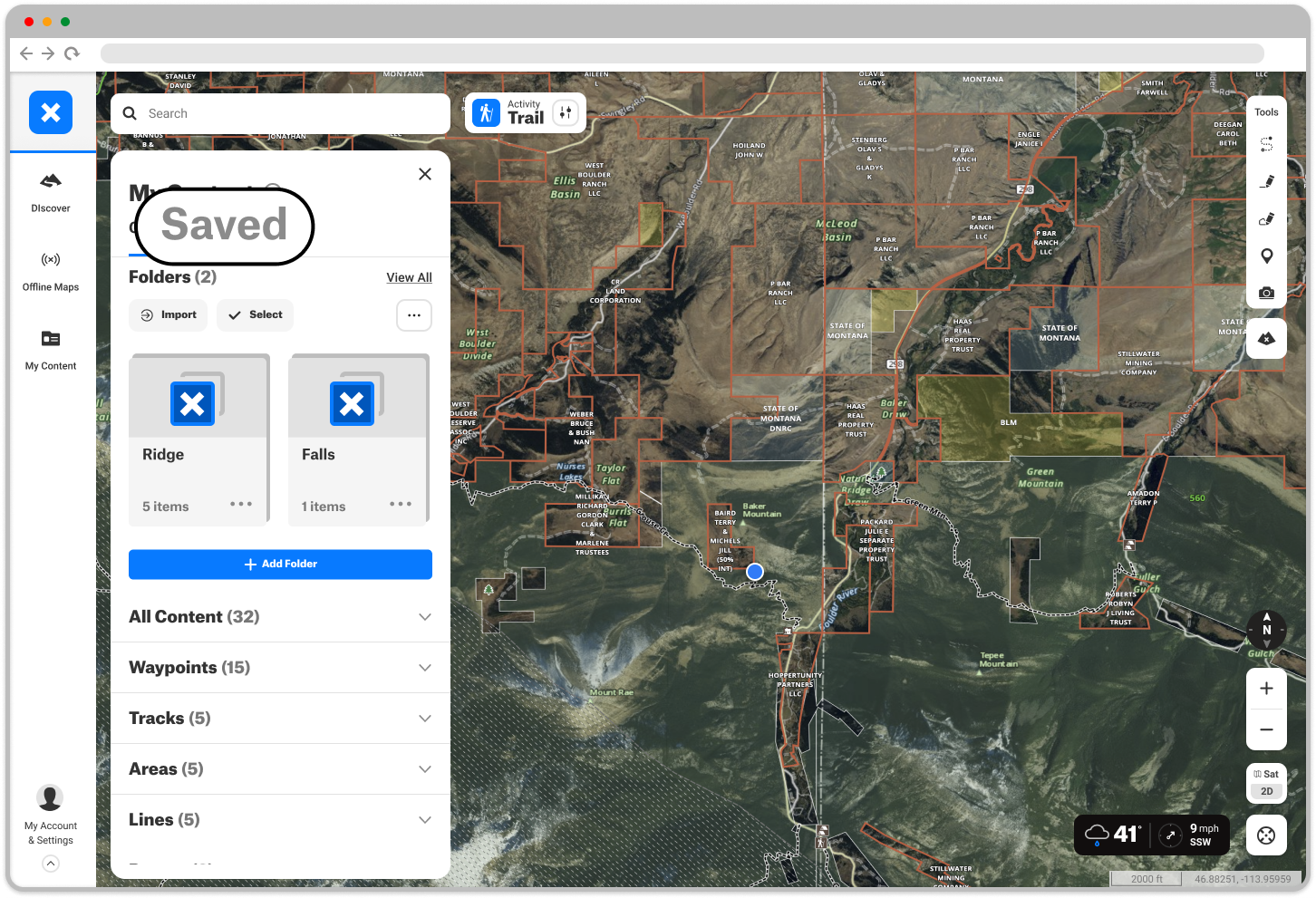Click the View All folders link
The height and width of the screenshot is (898, 1316).
point(409,277)
